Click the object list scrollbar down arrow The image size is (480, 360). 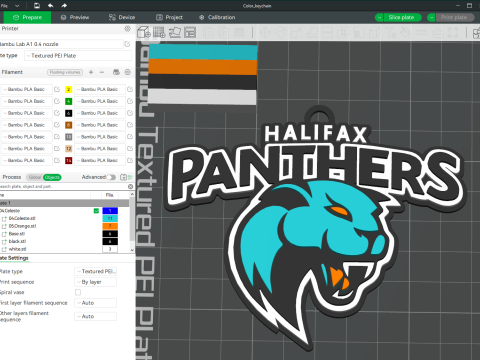132,250
